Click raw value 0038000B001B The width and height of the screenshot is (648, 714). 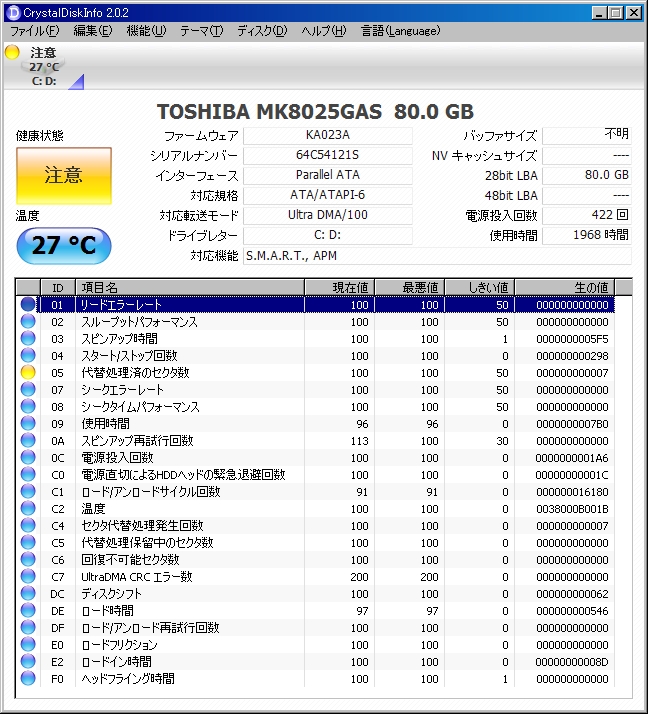click(572, 509)
